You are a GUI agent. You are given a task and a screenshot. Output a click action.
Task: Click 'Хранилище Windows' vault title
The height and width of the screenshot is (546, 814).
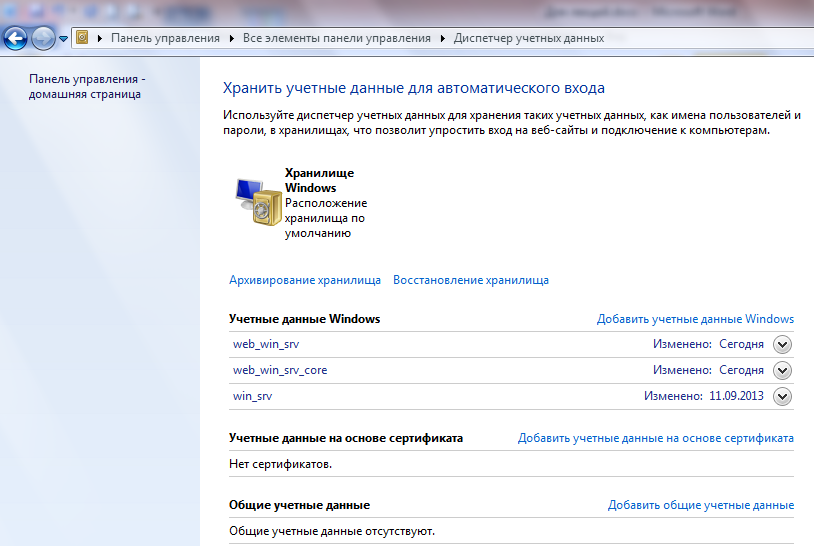pos(319,180)
